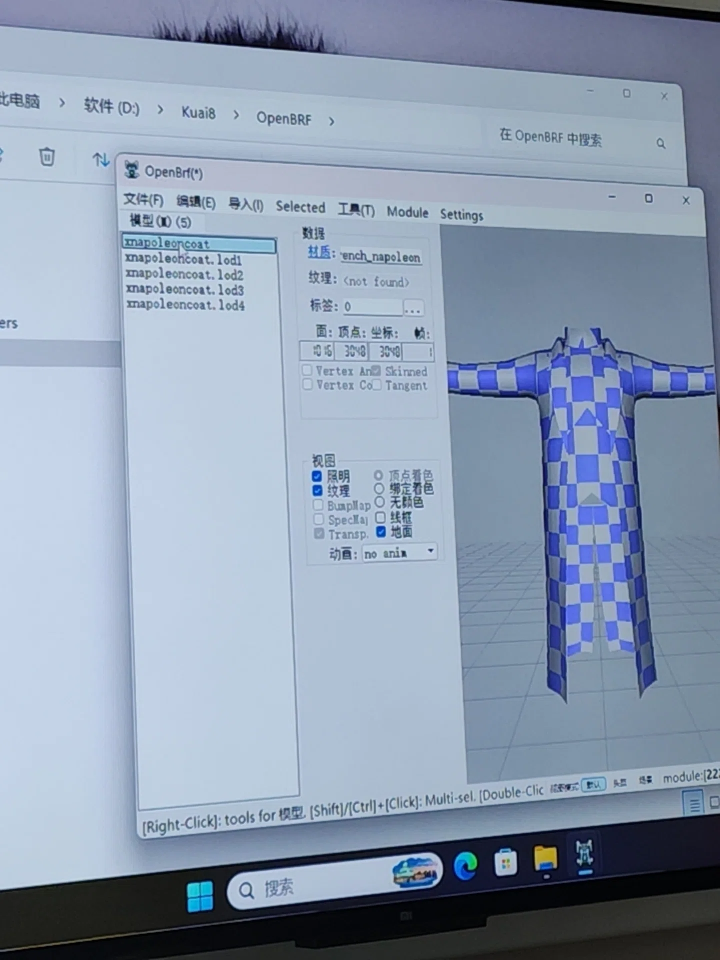Expand chevron after Kuai8 breadcrumb

click(x=236, y=115)
